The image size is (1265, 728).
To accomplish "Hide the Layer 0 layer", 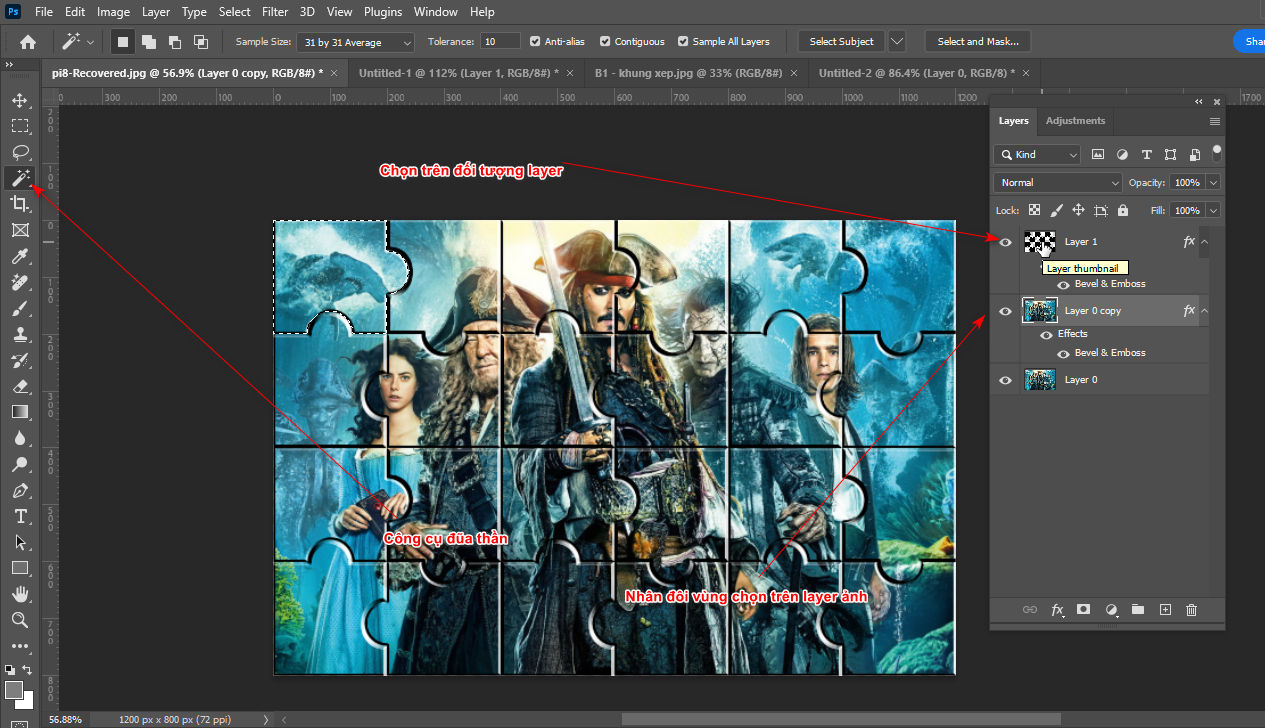I will point(1004,379).
